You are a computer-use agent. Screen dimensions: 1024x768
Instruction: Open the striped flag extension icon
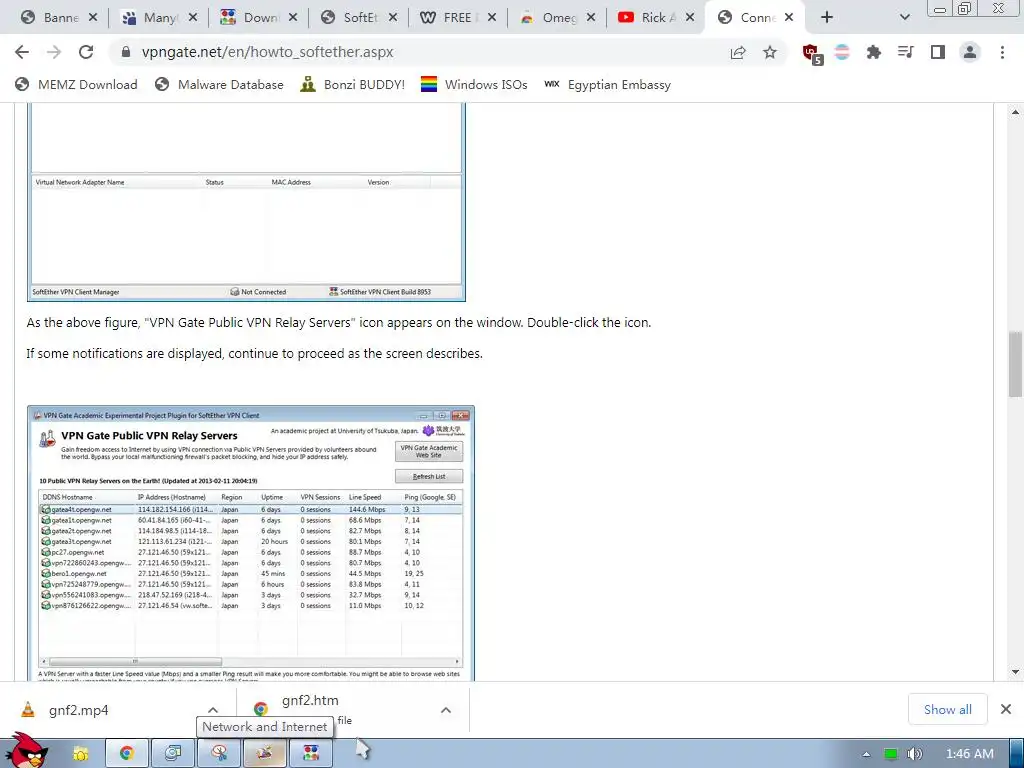842,52
